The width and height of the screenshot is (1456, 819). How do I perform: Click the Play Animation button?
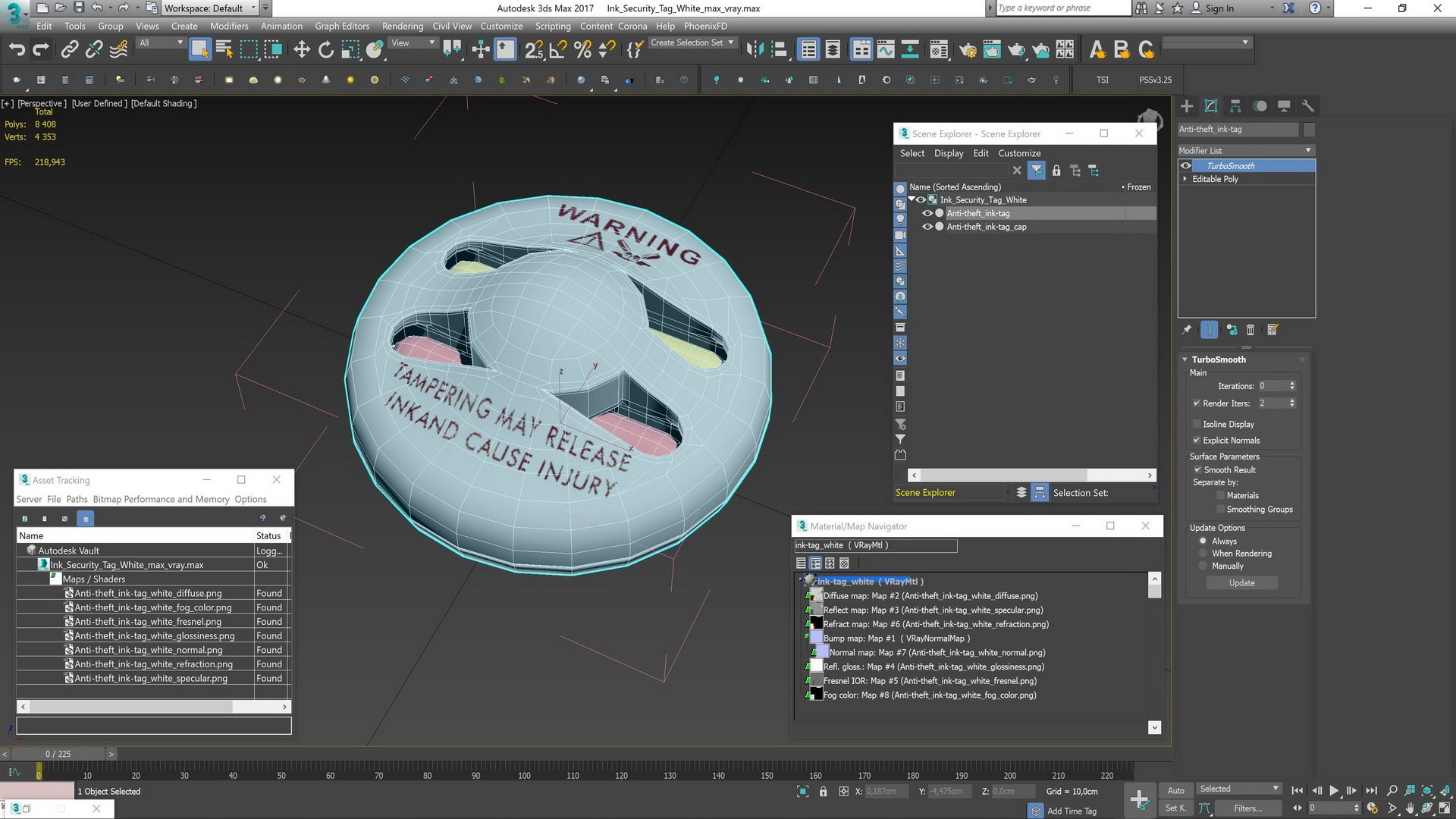[x=1334, y=790]
